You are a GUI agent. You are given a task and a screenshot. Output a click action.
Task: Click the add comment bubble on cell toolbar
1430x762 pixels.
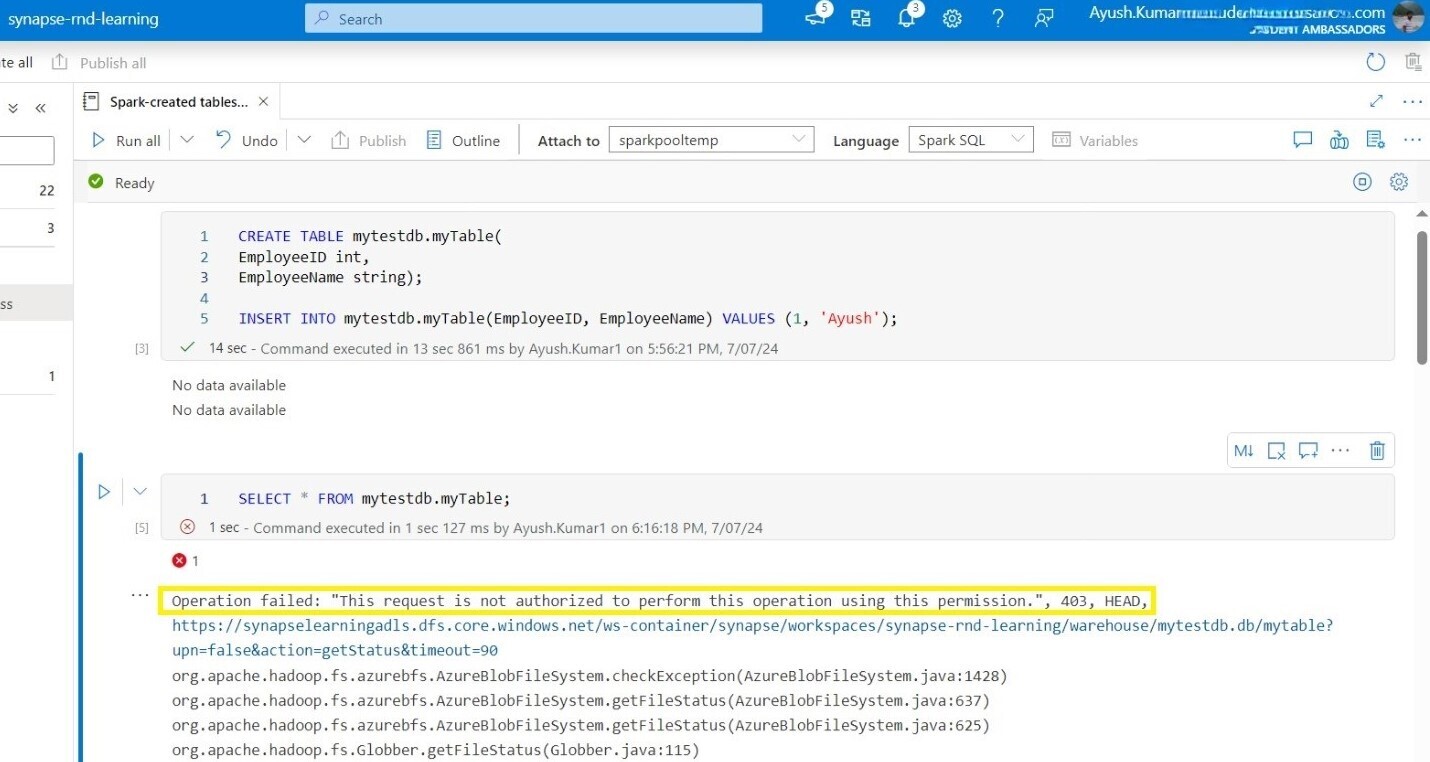pyautogui.click(x=1308, y=450)
